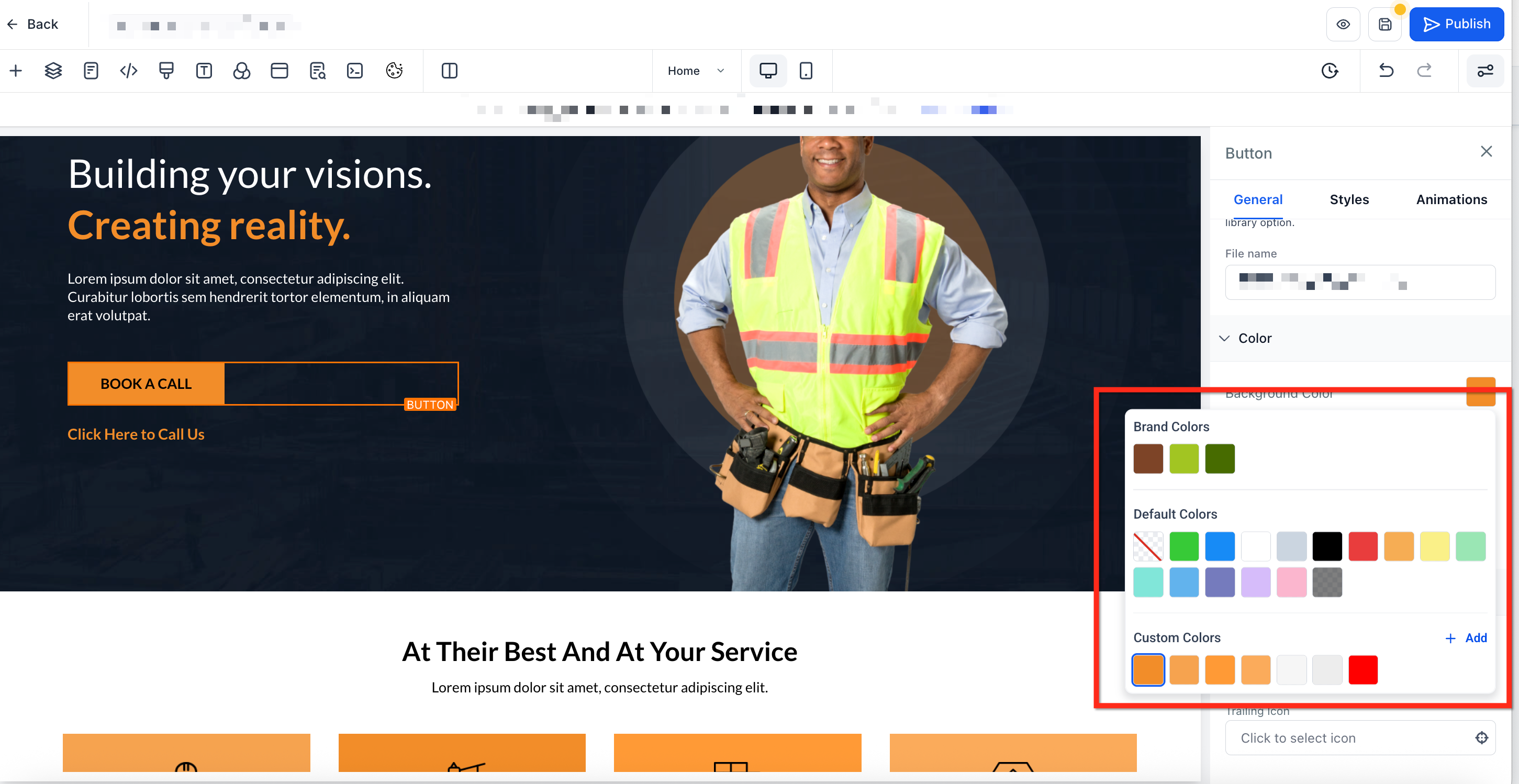Viewport: 1519px width, 784px height.
Task: Collapse the Color section
Action: coord(1224,339)
